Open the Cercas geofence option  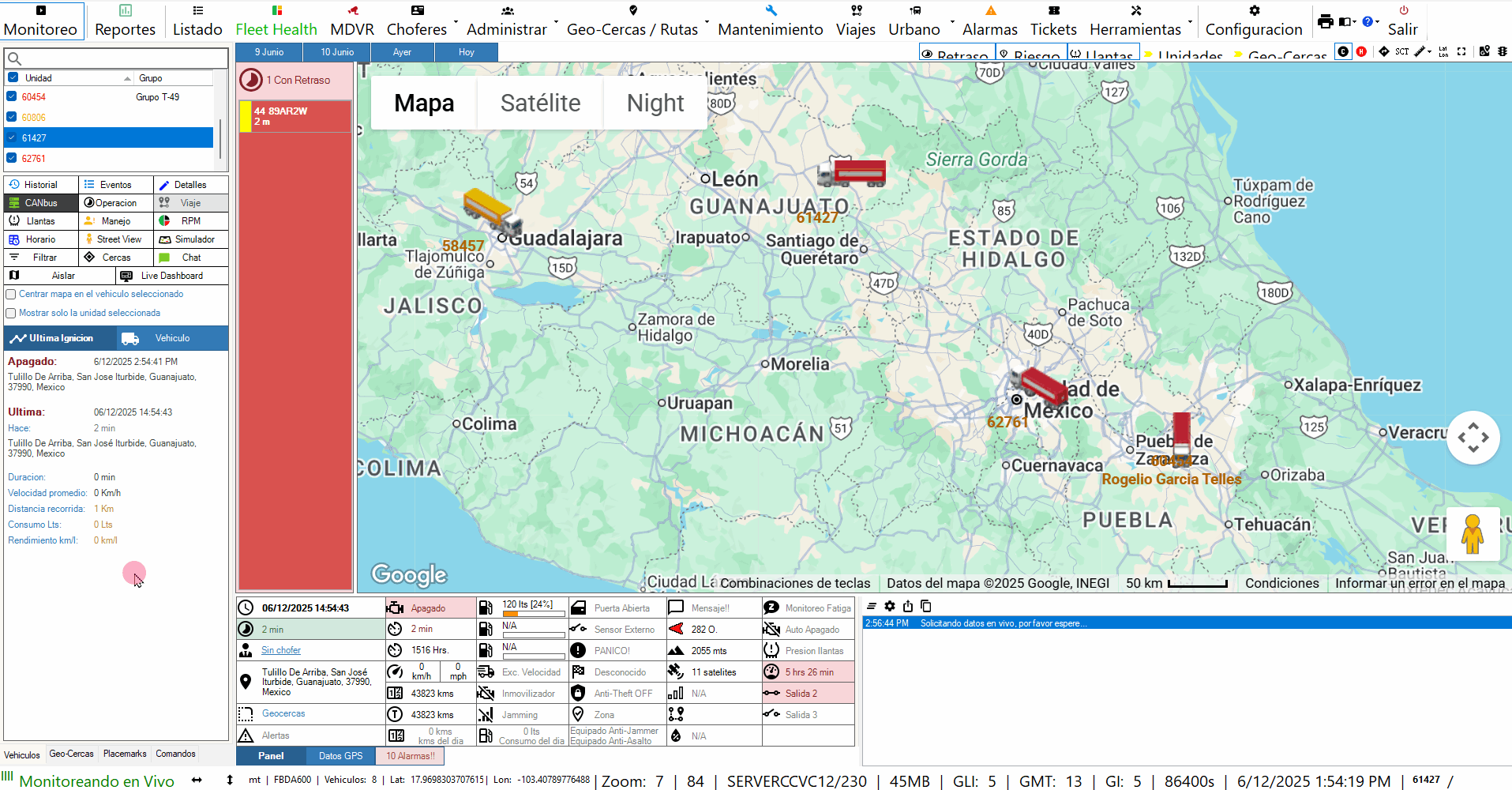[116, 258]
